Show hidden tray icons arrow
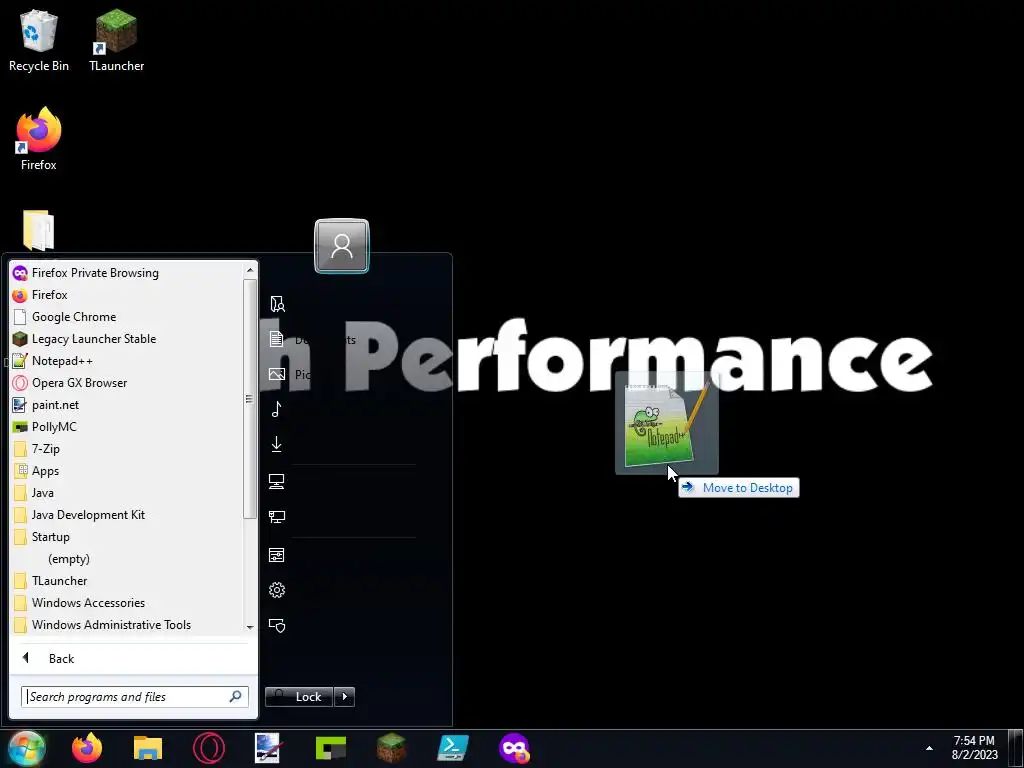Image resolution: width=1024 pixels, height=768 pixels. click(x=929, y=748)
